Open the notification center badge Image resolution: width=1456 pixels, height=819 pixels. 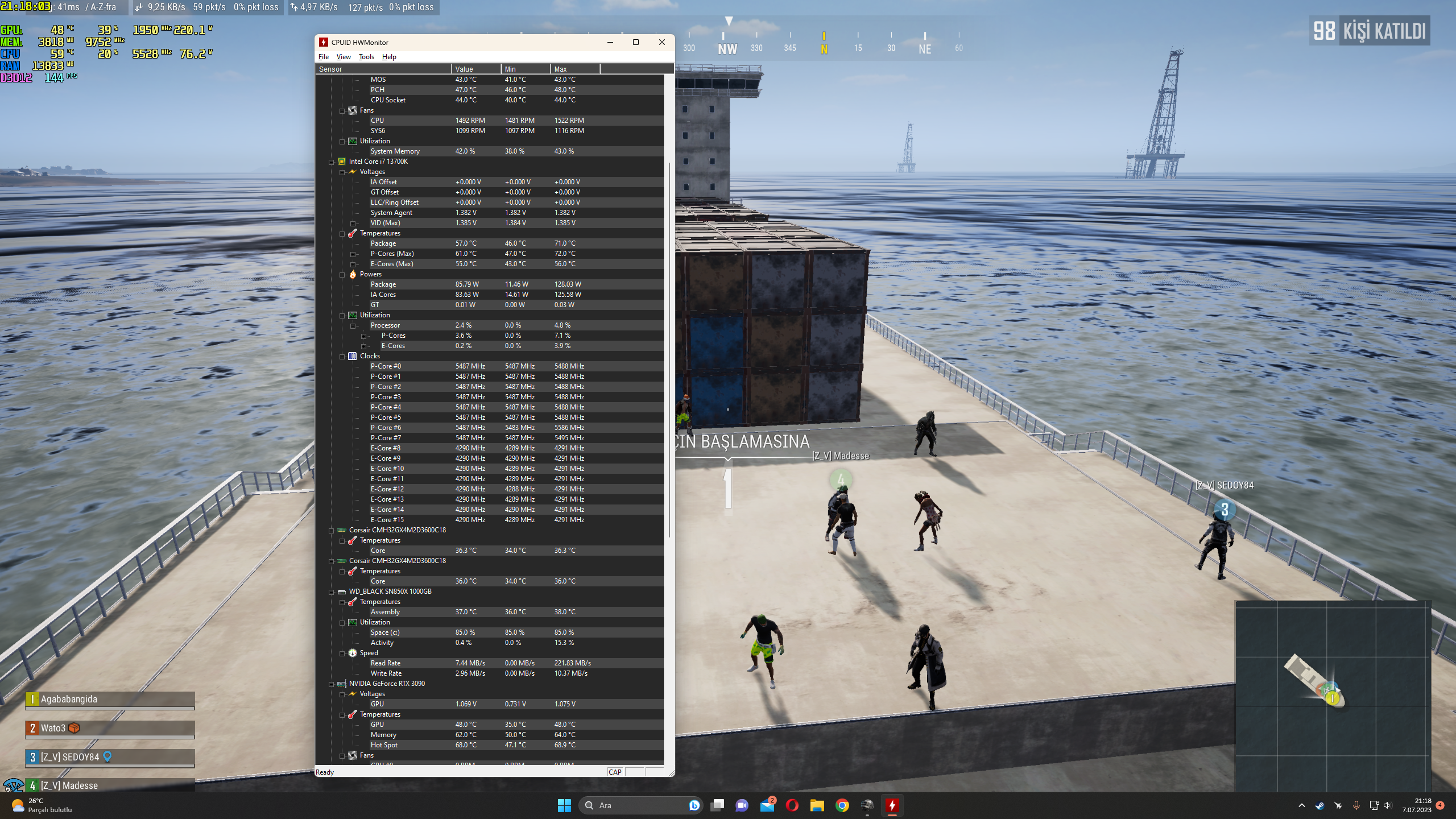pyautogui.click(x=1440, y=805)
